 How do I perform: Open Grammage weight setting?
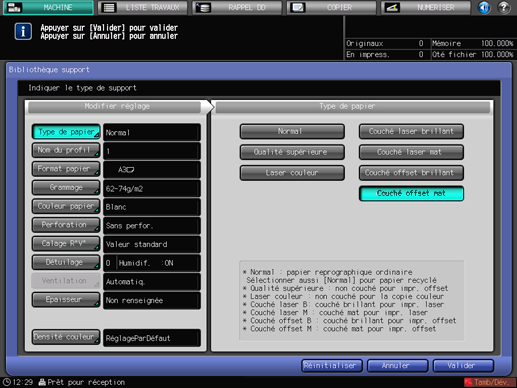(66, 188)
